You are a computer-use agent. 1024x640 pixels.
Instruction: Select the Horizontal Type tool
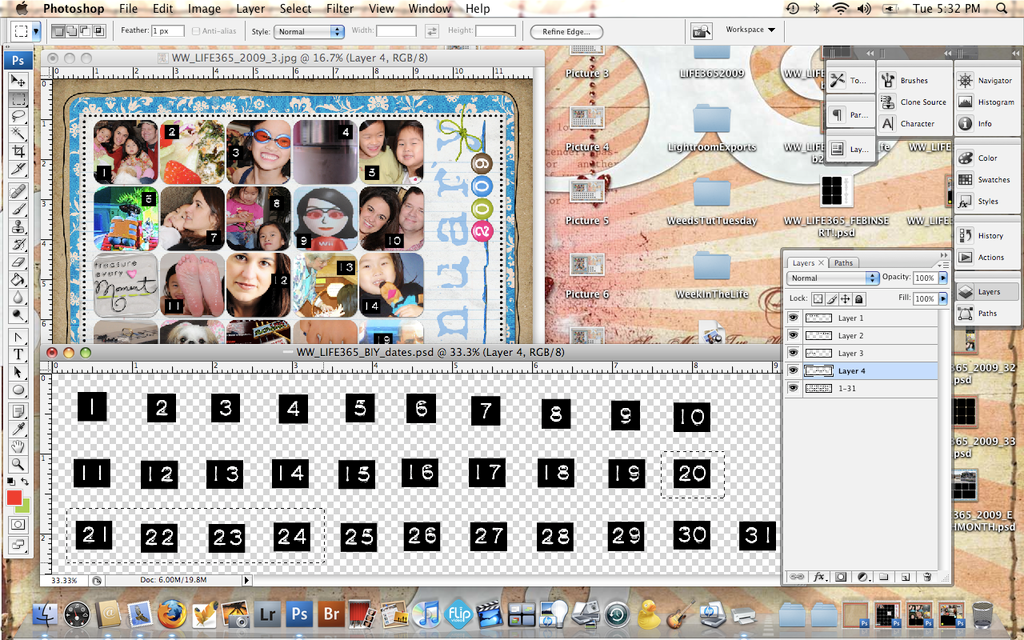coord(18,355)
